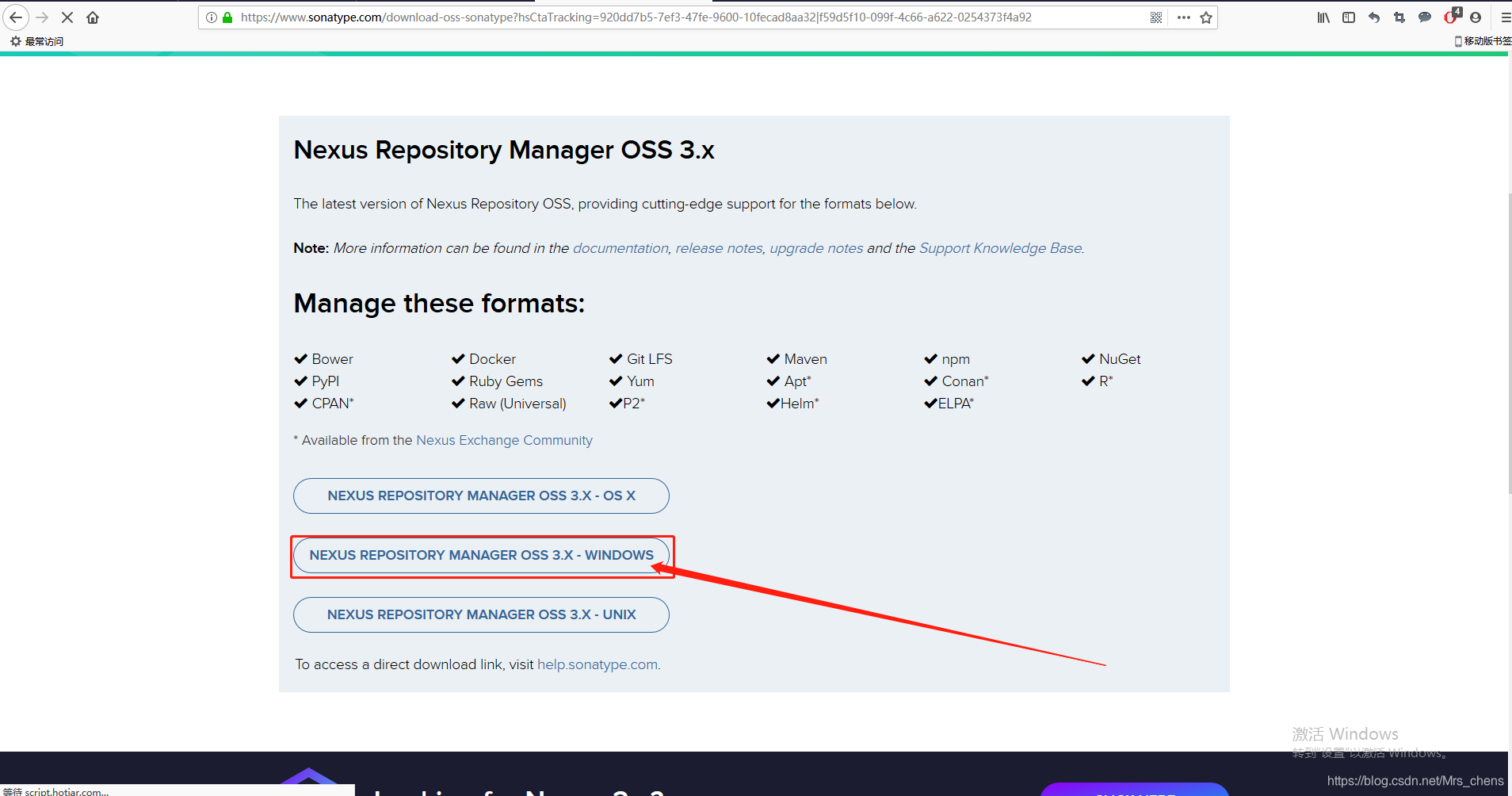The width and height of the screenshot is (1512, 796).
Task: Stop loading the page
Action: point(67,17)
